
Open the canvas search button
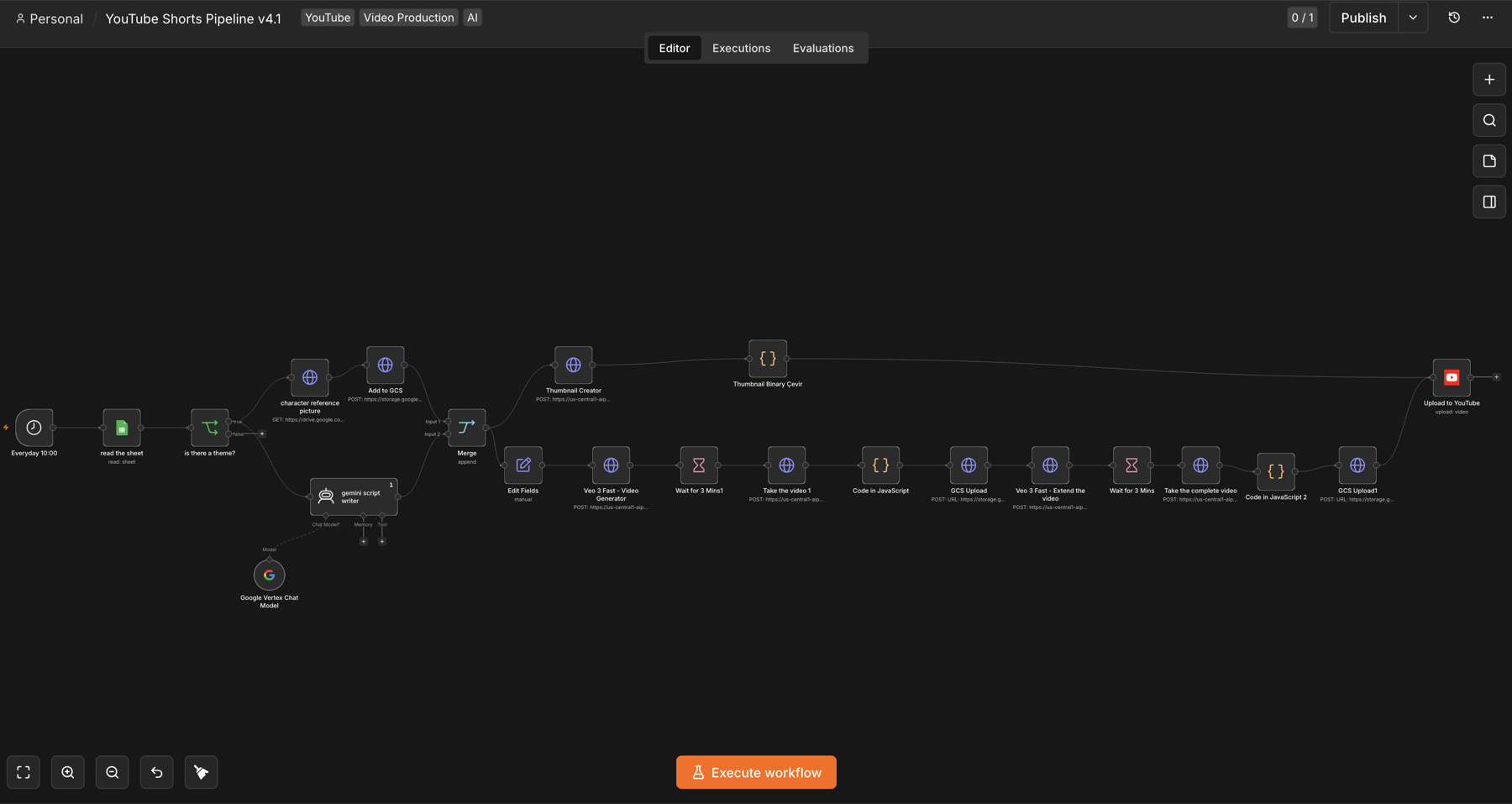point(1489,120)
